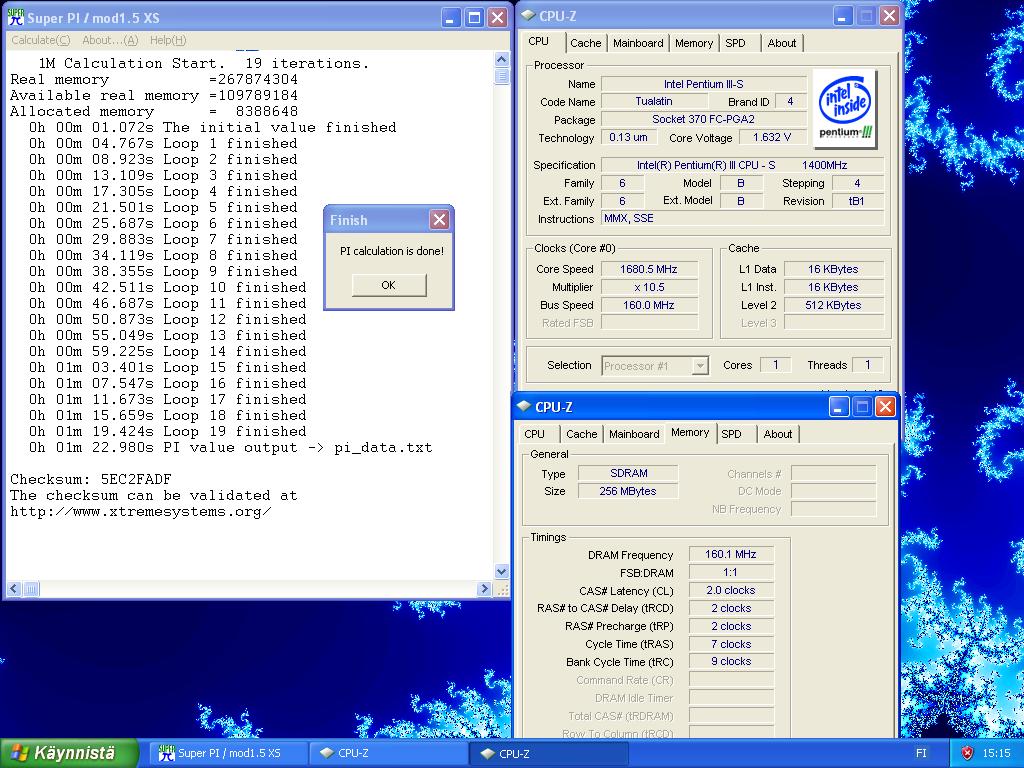Select Memory tab in lower CPU-Z
Viewport: 1024px width, 768px height.
tap(690, 432)
